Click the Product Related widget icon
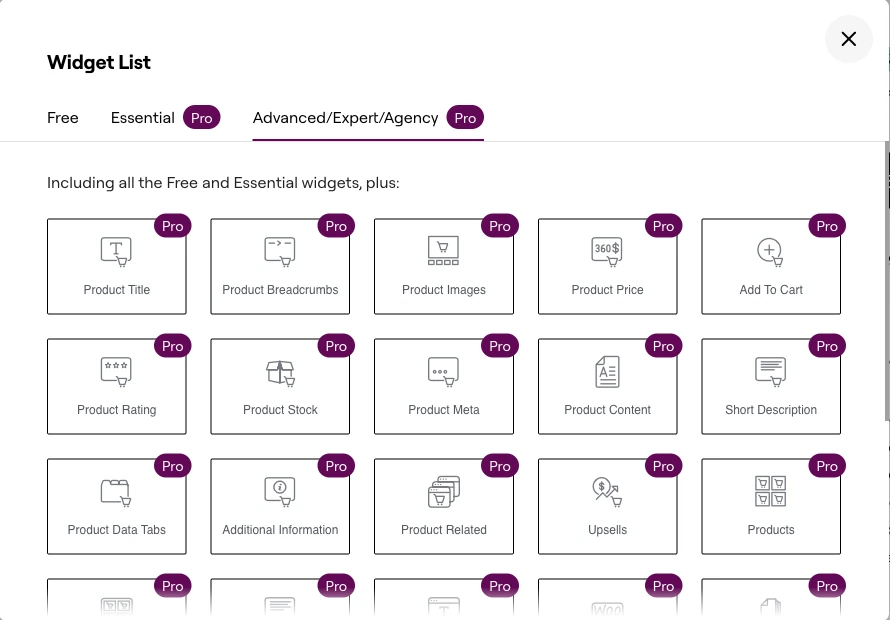 point(443,492)
